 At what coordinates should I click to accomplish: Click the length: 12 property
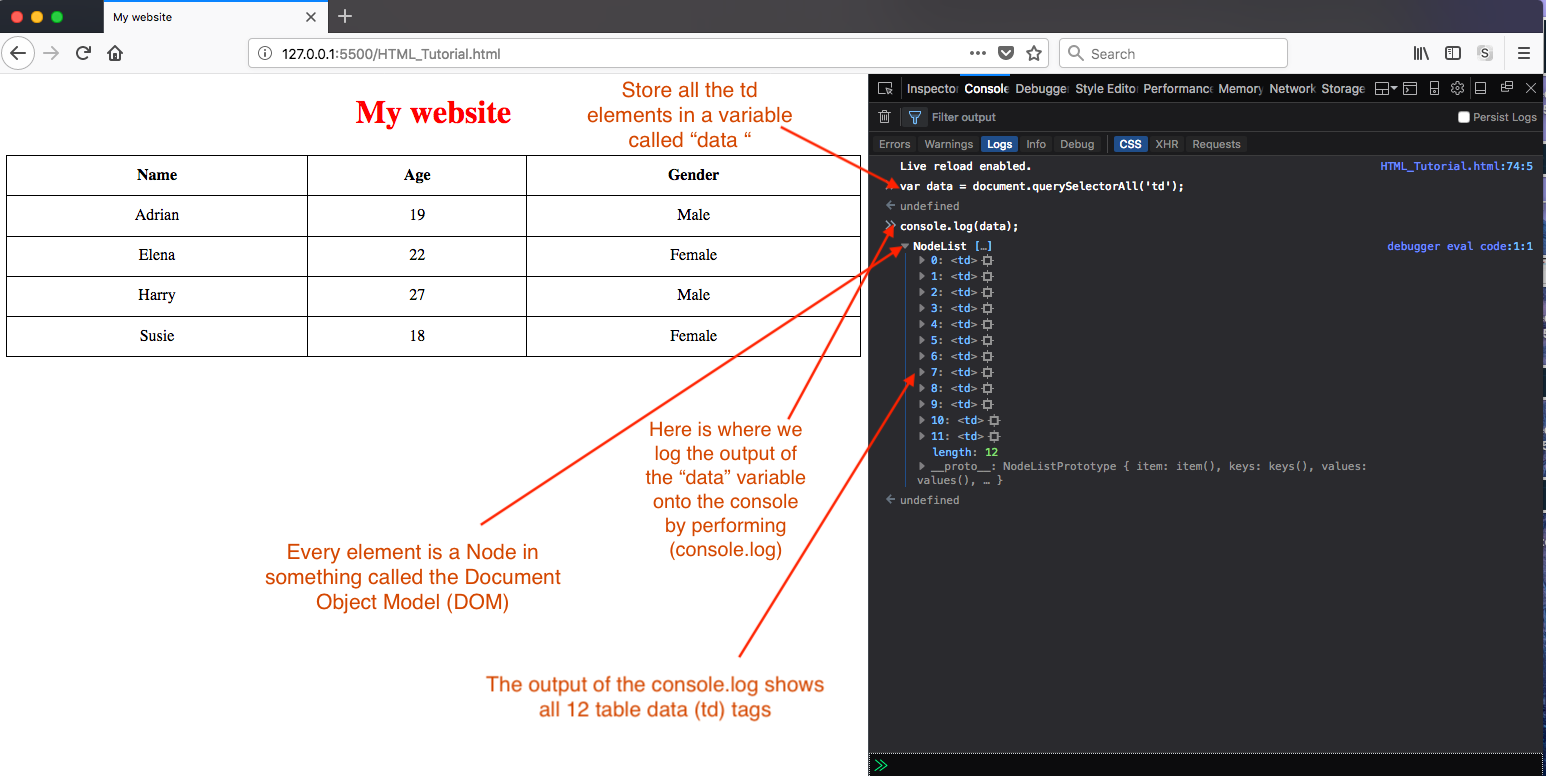965,452
